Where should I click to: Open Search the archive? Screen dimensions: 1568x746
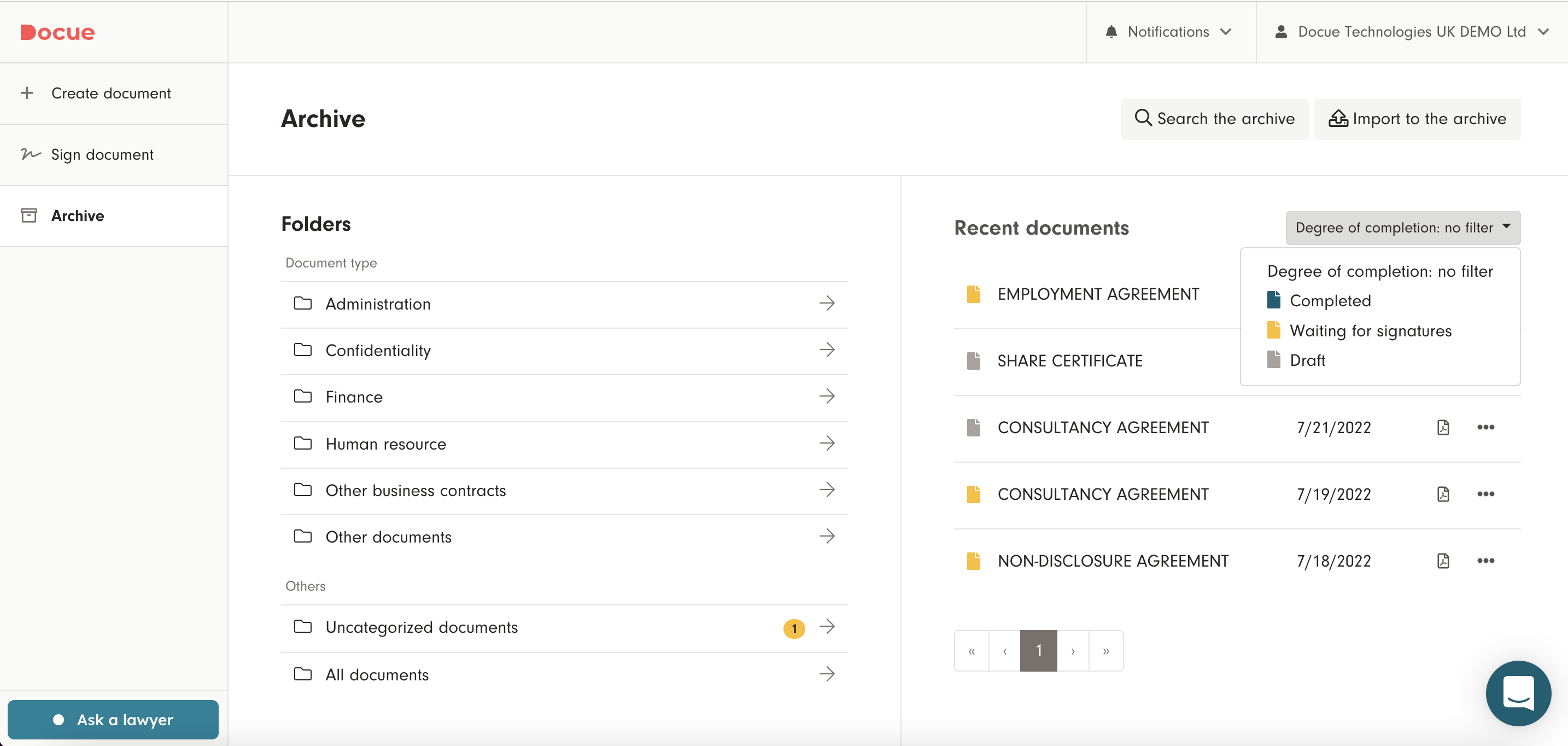tap(1214, 118)
